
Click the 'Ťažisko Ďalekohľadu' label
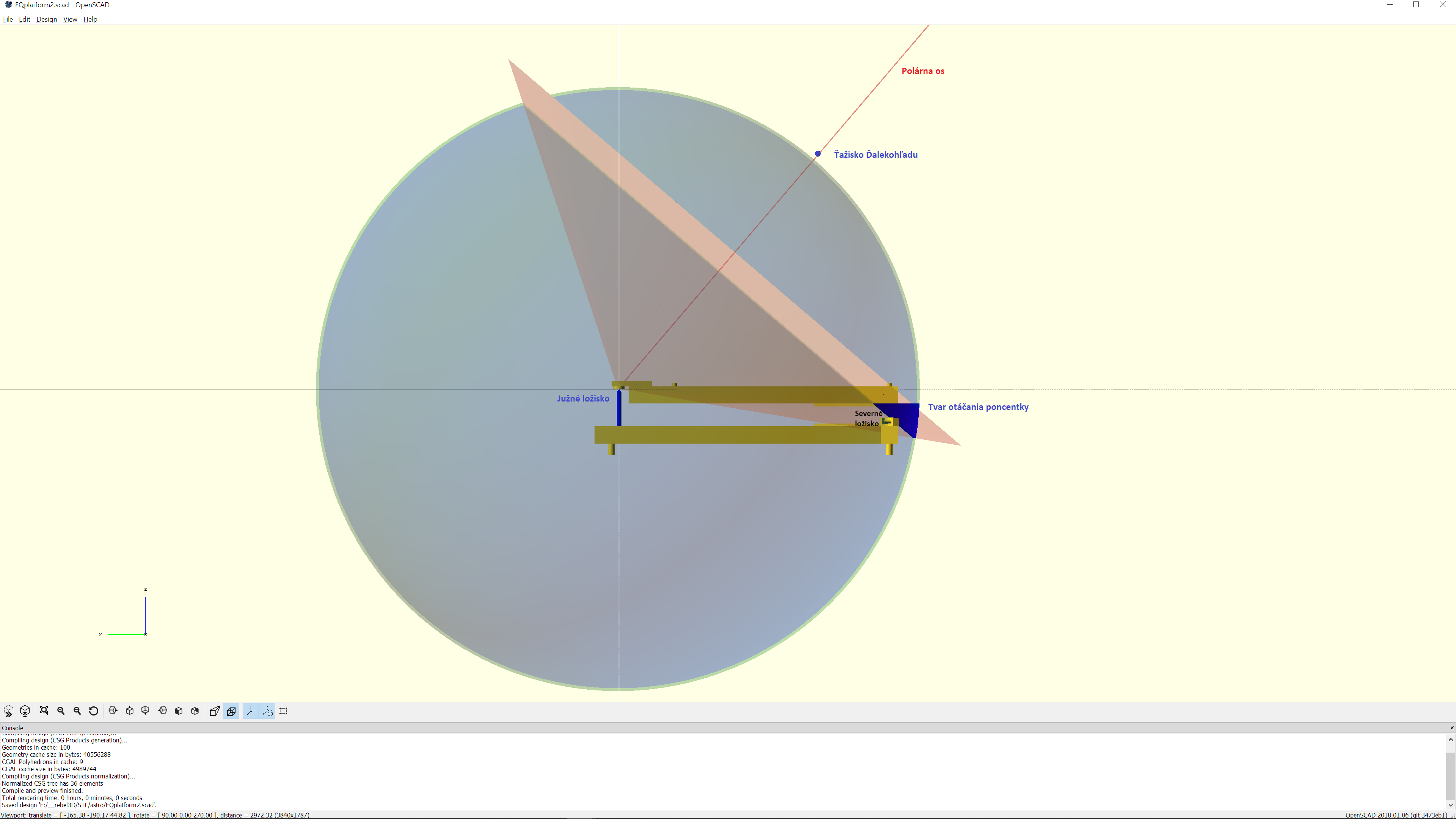875,154
